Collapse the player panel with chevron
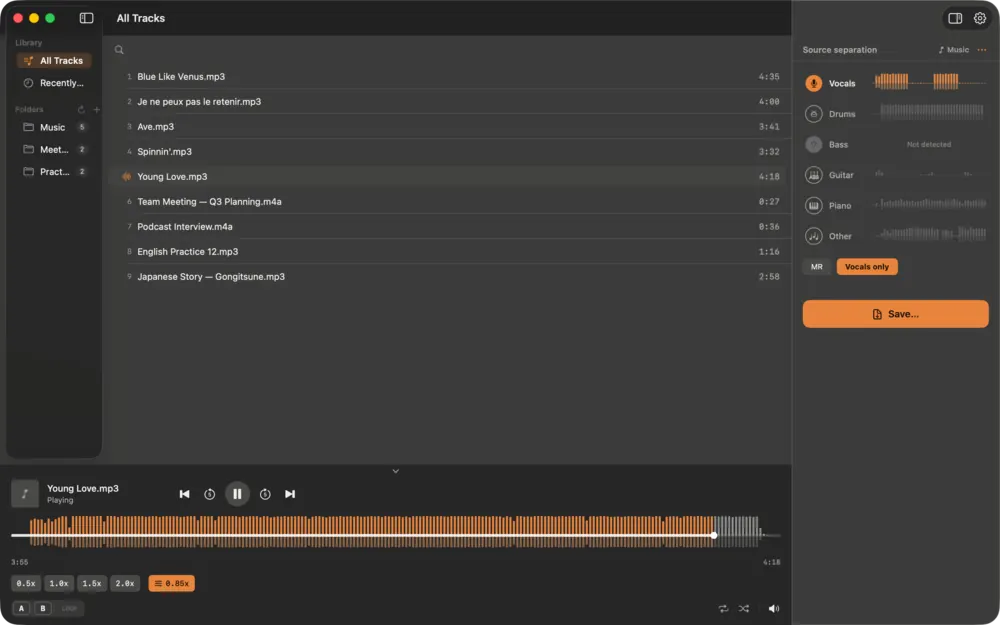The height and width of the screenshot is (625, 1000). pos(395,471)
